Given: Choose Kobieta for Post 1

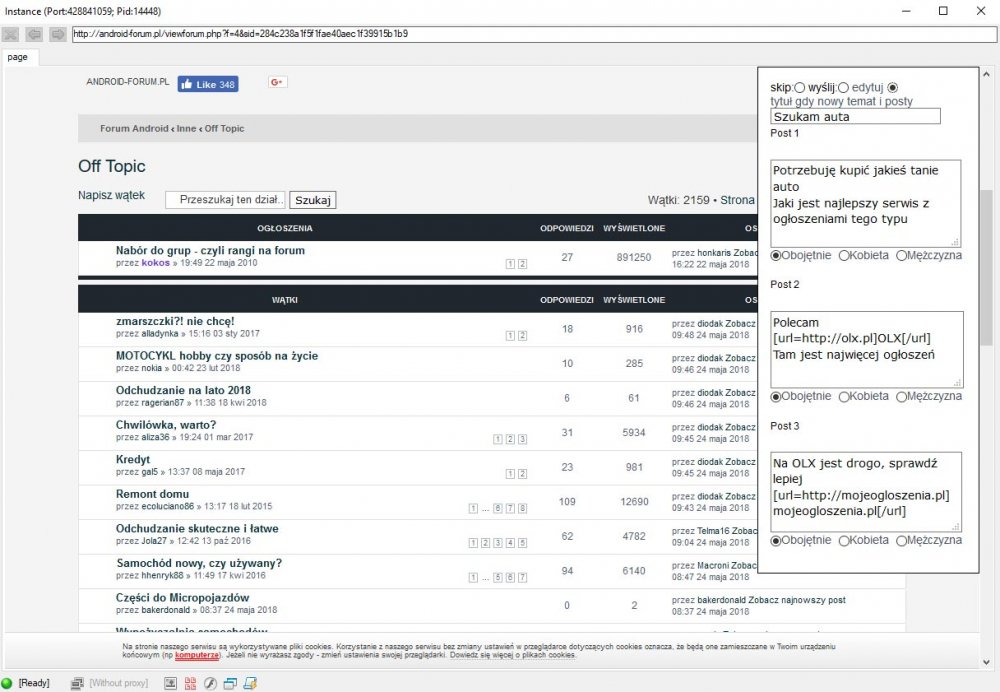Looking at the screenshot, I should click(844, 255).
